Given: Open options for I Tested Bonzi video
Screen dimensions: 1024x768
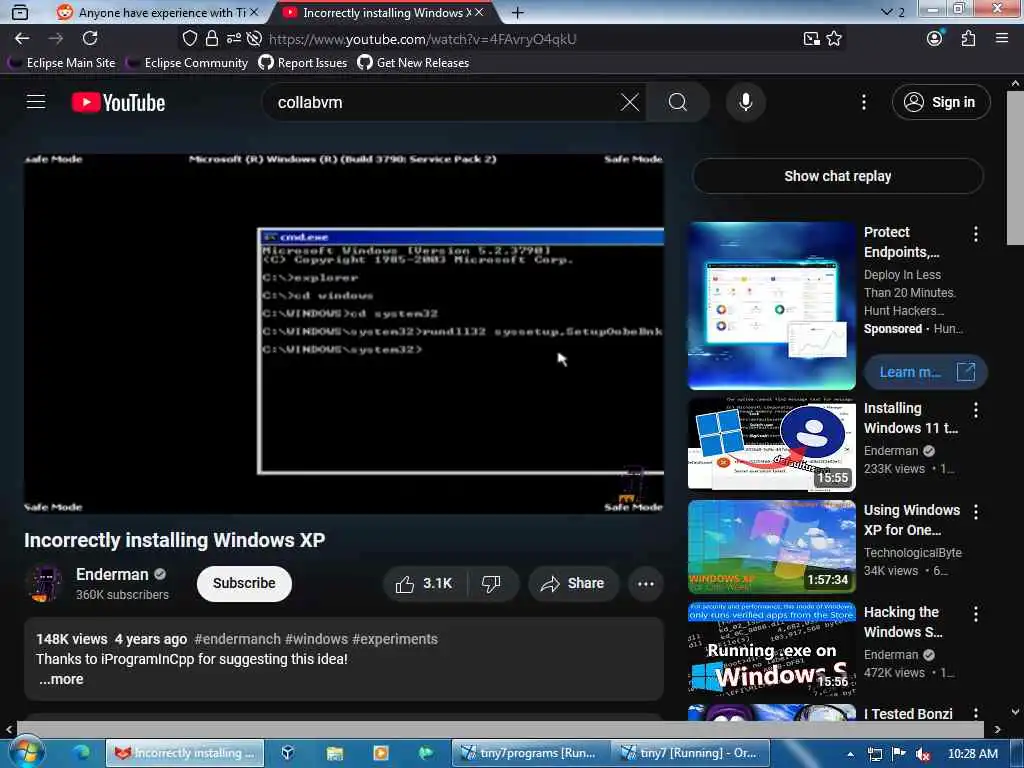Looking at the screenshot, I should point(976,713).
